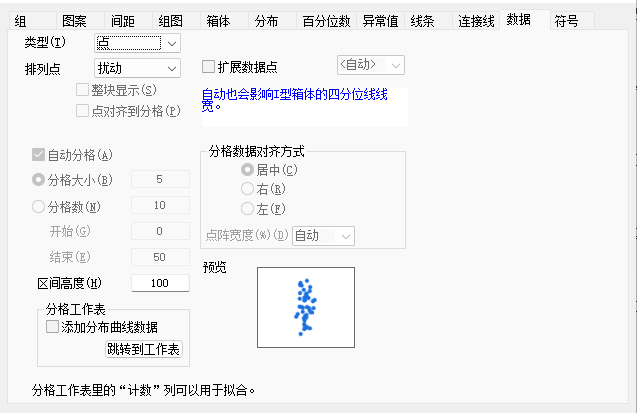The width and height of the screenshot is (637, 413).
Task: Toggle the 自动分格 checkbox
Action: click(39, 155)
